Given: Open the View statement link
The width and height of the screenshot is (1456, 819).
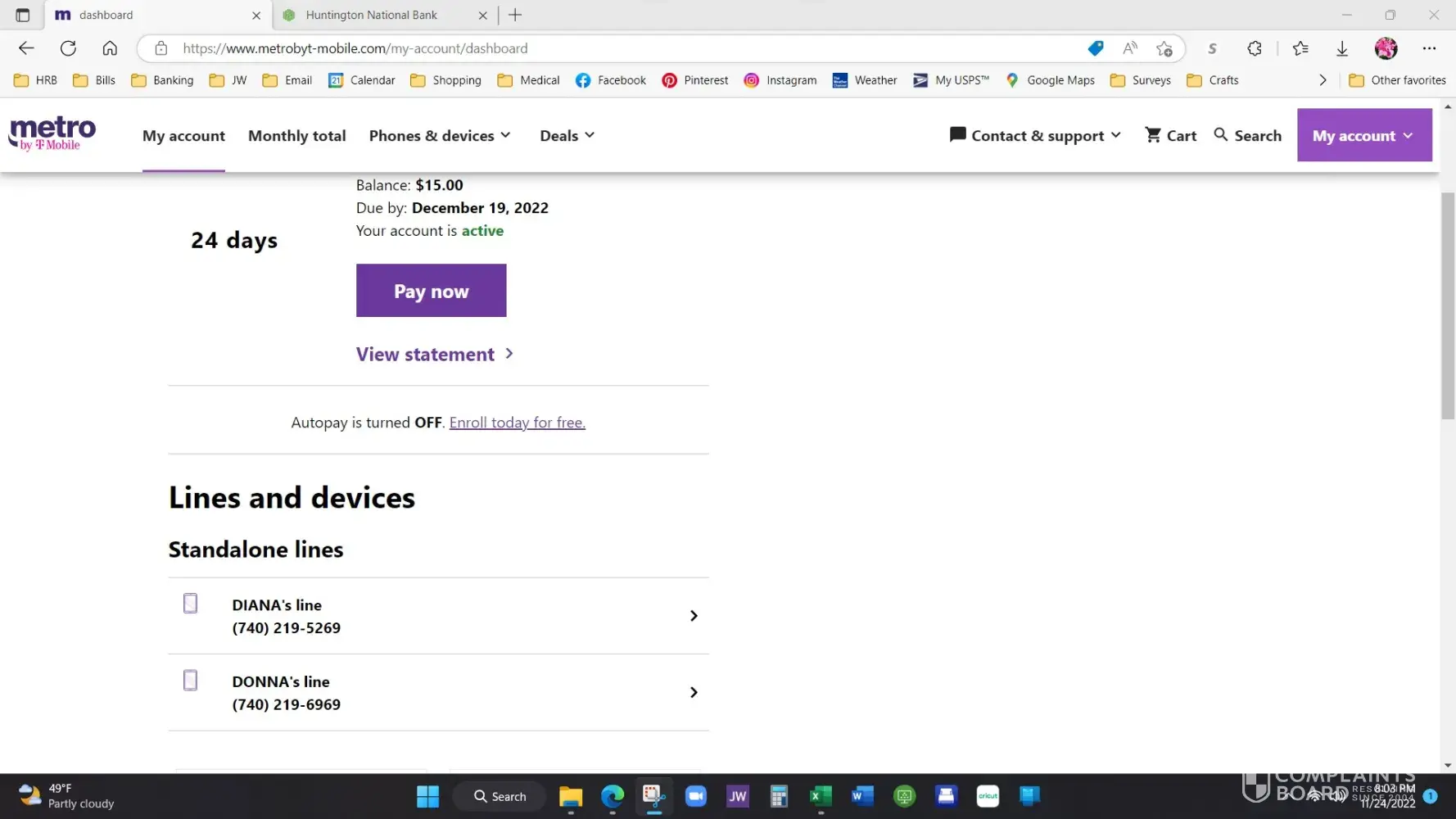Looking at the screenshot, I should tap(435, 354).
